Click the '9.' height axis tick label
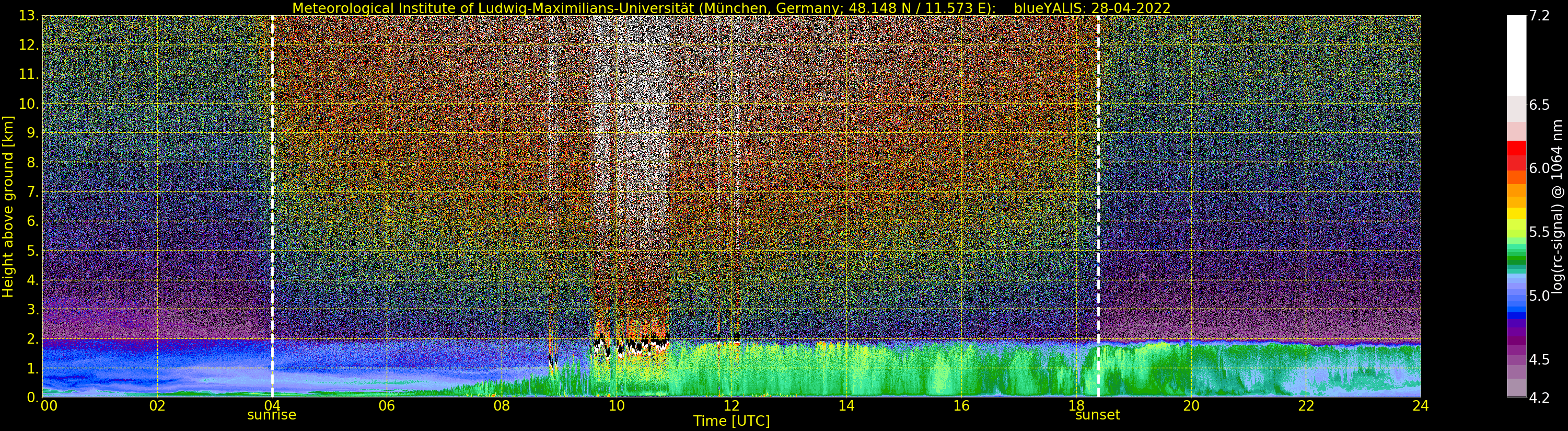1568x431 pixels. (32, 133)
